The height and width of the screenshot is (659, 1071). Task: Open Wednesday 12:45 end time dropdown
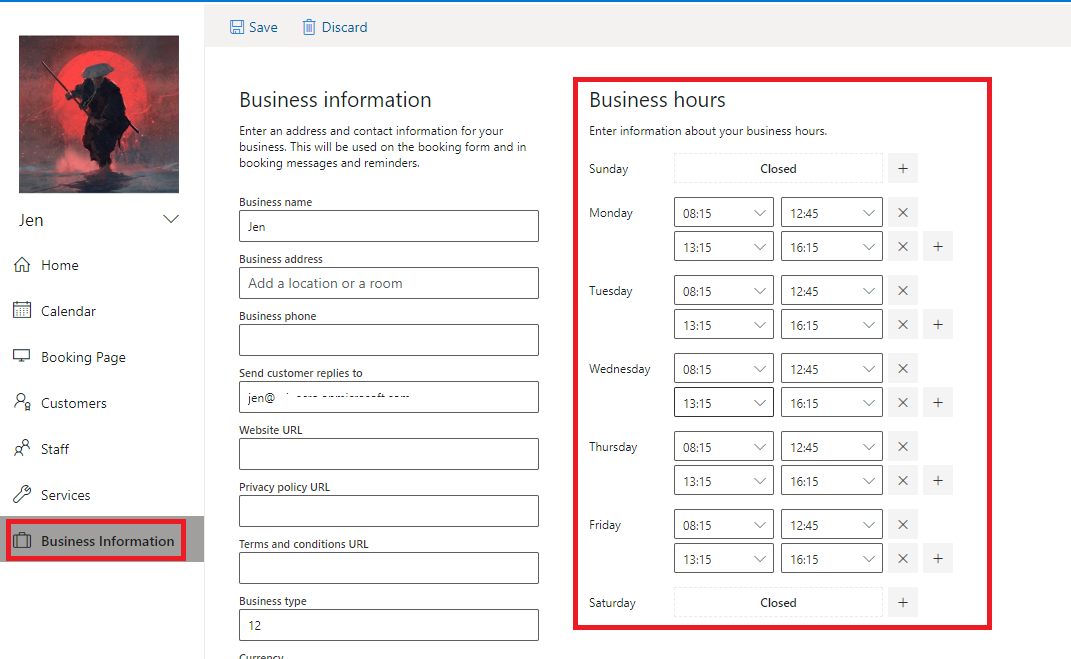tap(831, 368)
